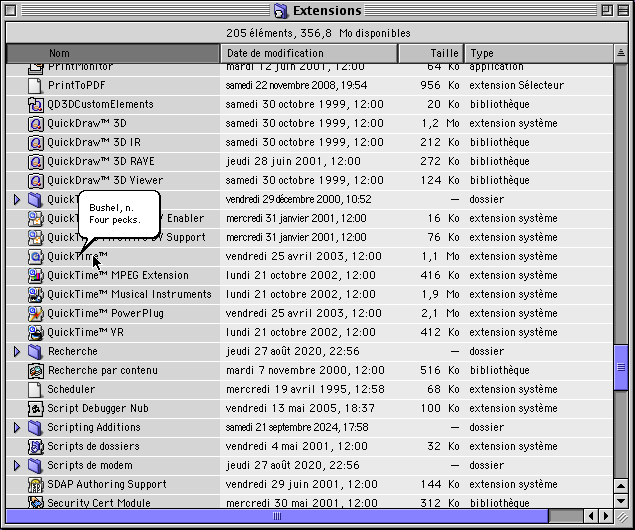Click the horizontal scrollbar left arrow
635x530 pixels.
point(591,516)
